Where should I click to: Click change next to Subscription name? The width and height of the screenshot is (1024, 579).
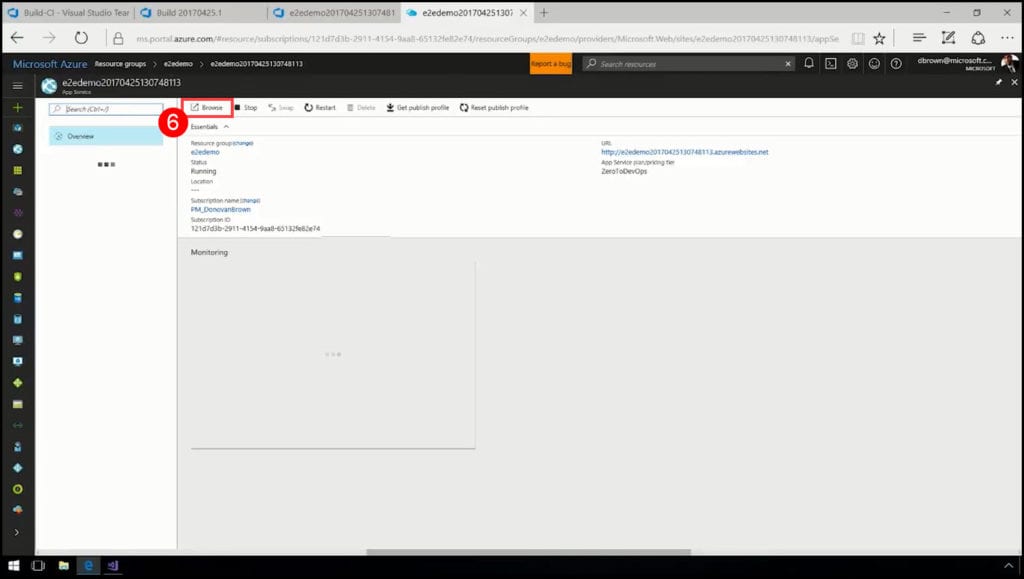coord(250,200)
